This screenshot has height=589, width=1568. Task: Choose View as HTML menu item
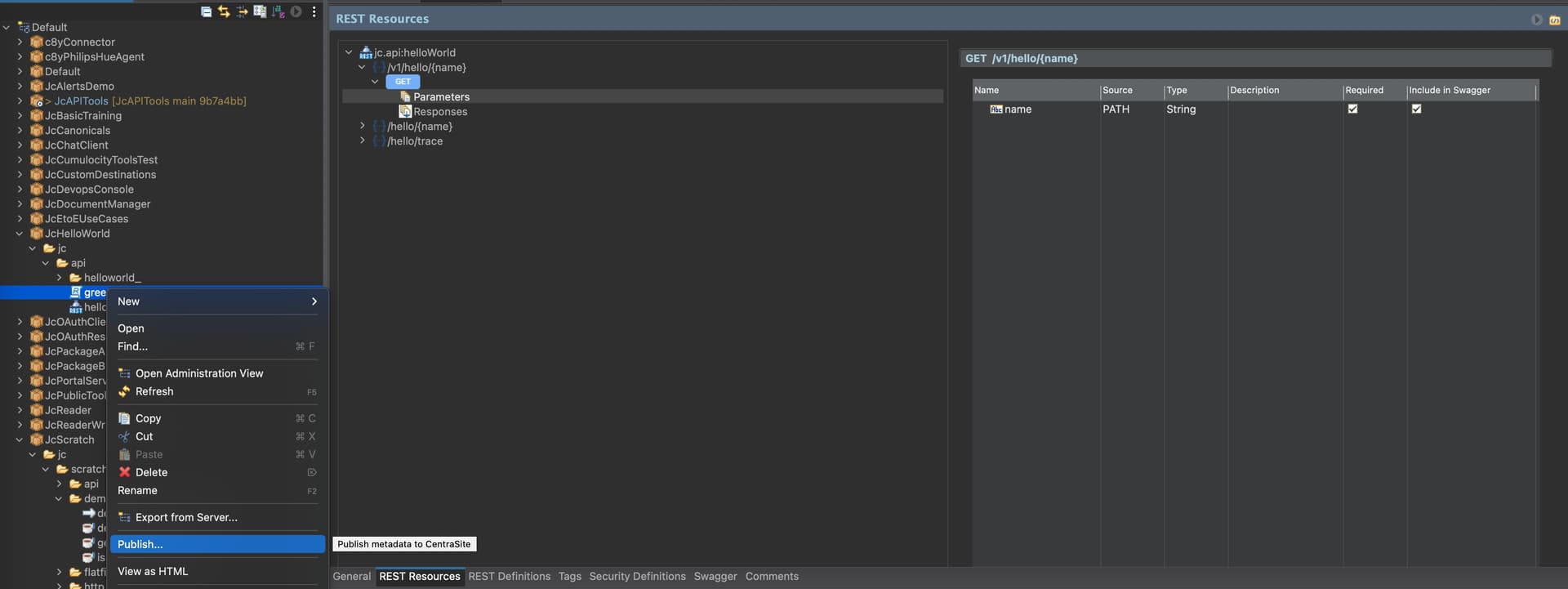217,571
